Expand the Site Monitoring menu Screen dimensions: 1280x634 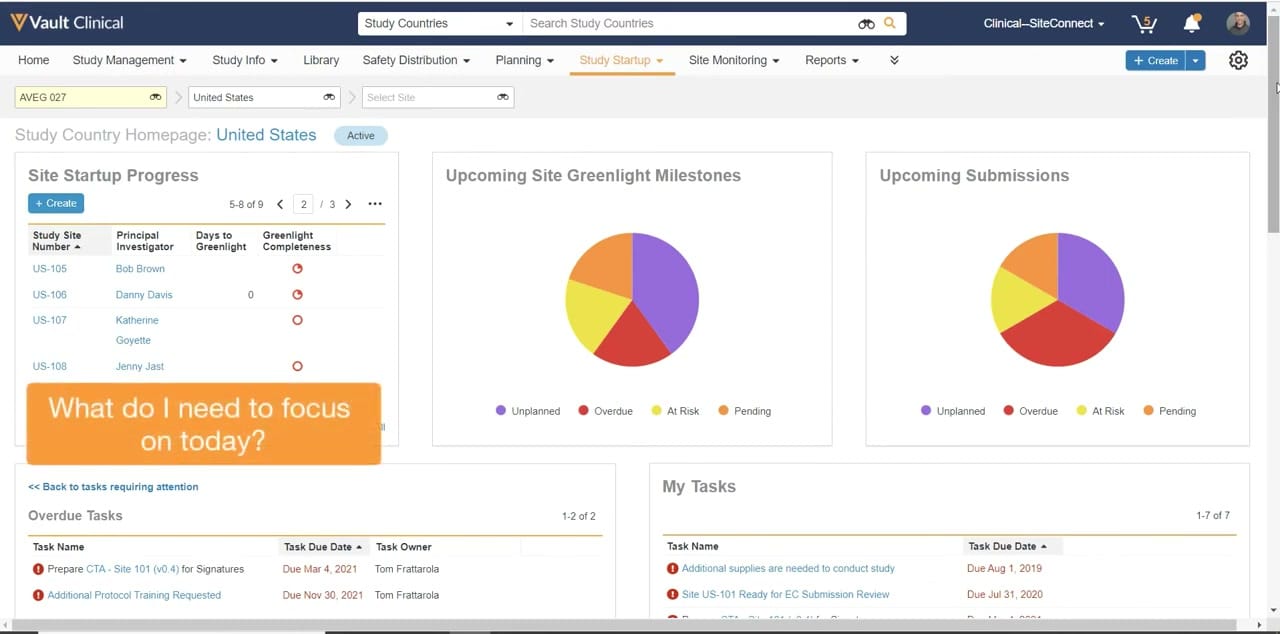(x=734, y=60)
